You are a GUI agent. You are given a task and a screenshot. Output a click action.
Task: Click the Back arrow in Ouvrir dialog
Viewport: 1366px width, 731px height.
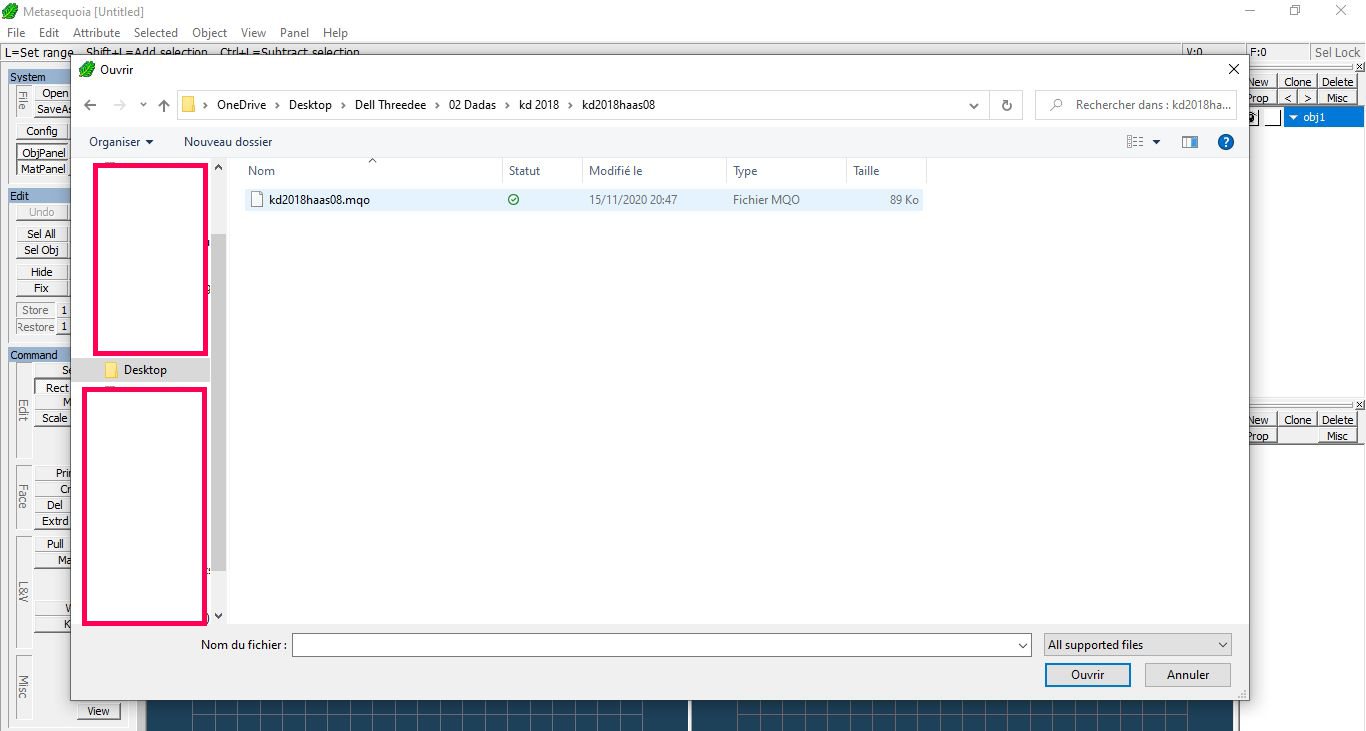point(90,105)
